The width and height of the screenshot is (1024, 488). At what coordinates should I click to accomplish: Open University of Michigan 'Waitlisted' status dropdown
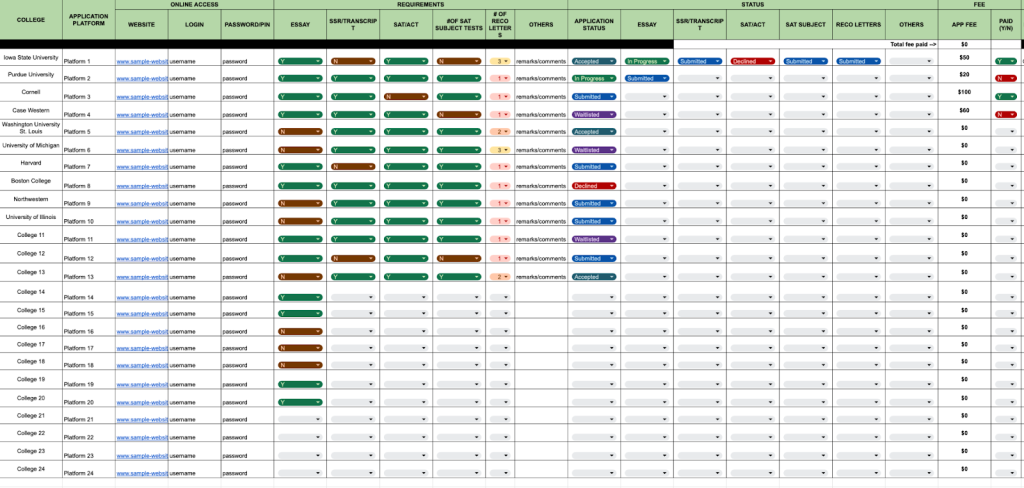[x=594, y=150]
